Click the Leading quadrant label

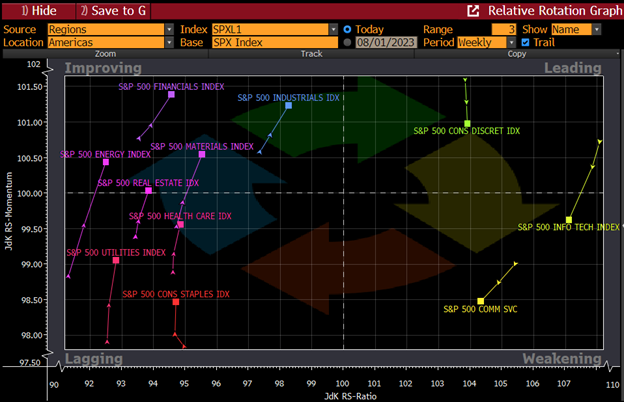[573, 68]
